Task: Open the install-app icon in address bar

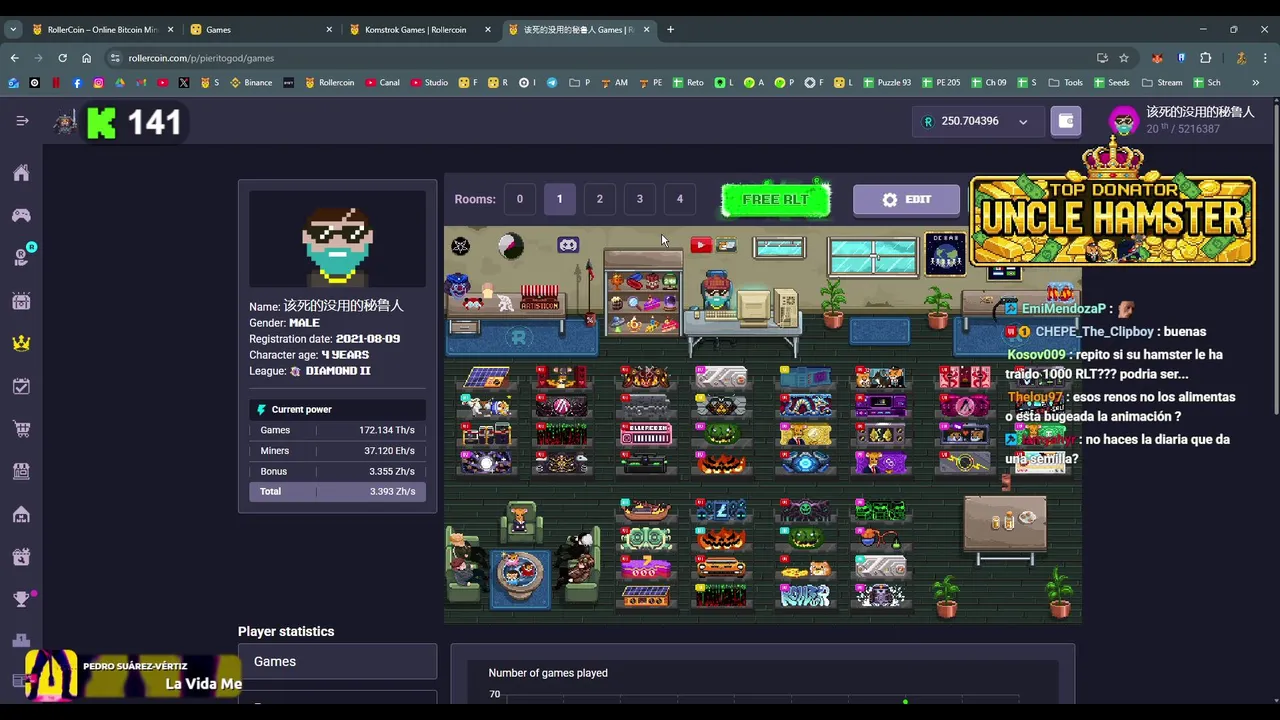Action: pyautogui.click(x=1102, y=58)
